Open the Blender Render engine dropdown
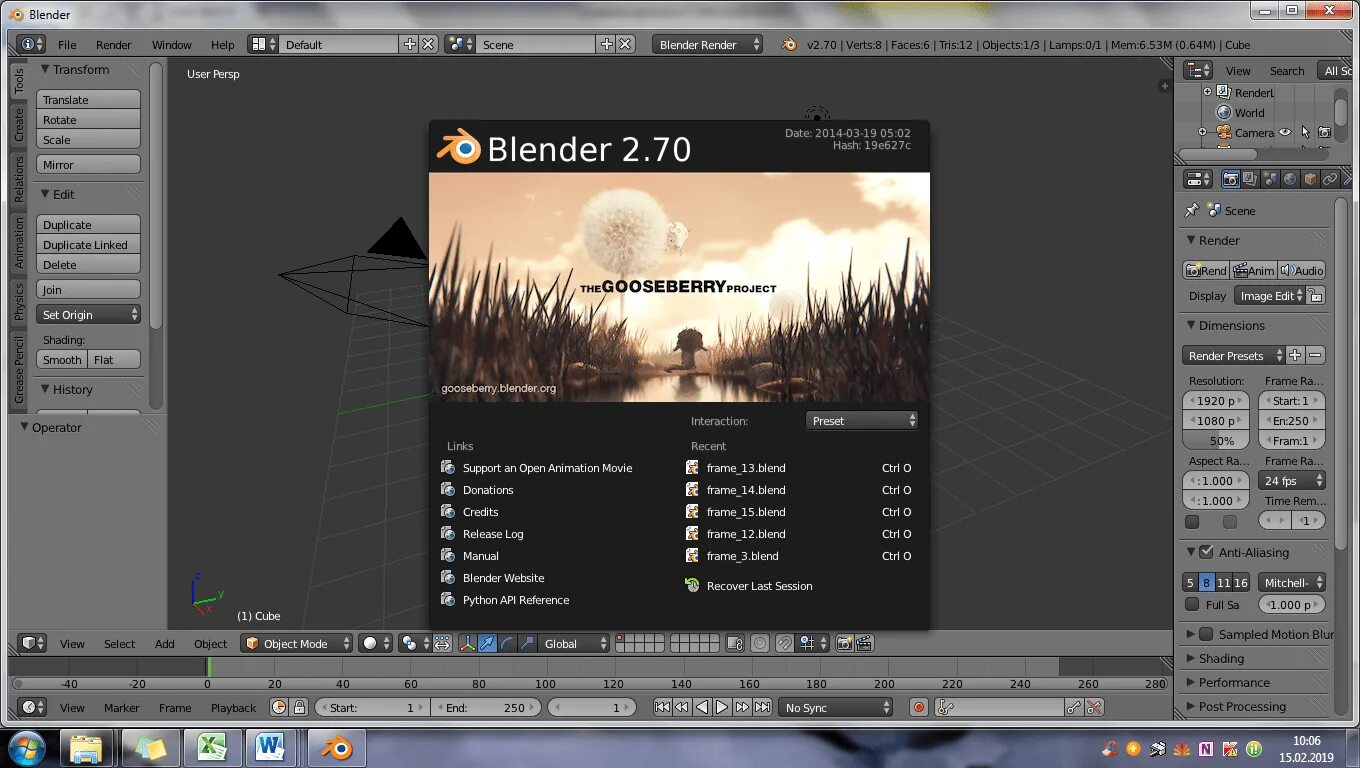Screen dimensions: 1360x768 click(708, 44)
